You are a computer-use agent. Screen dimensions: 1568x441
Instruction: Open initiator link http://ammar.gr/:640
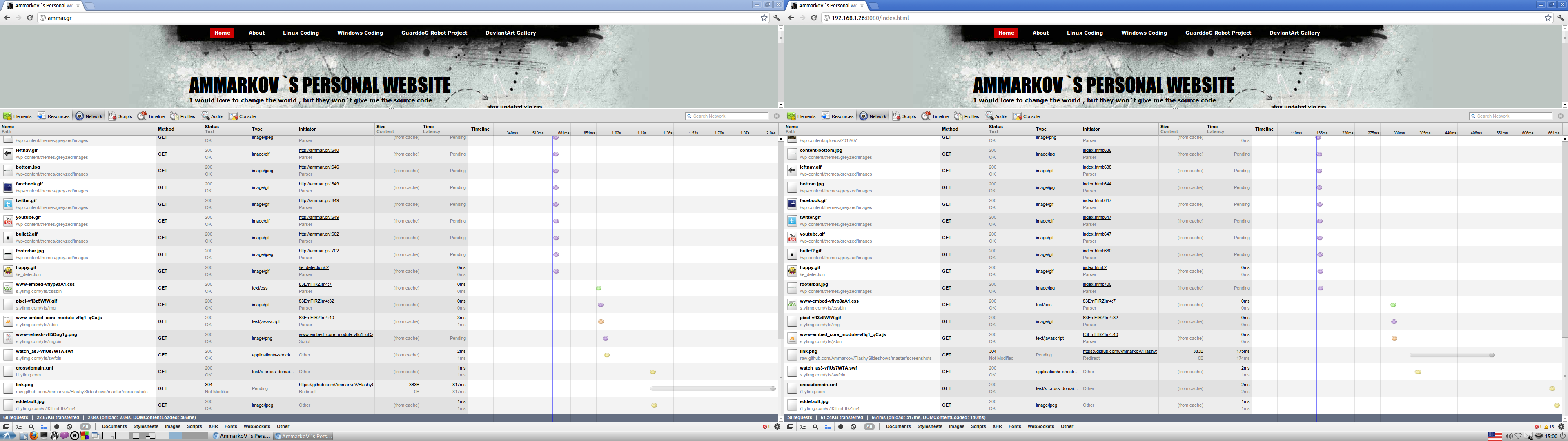[319, 150]
